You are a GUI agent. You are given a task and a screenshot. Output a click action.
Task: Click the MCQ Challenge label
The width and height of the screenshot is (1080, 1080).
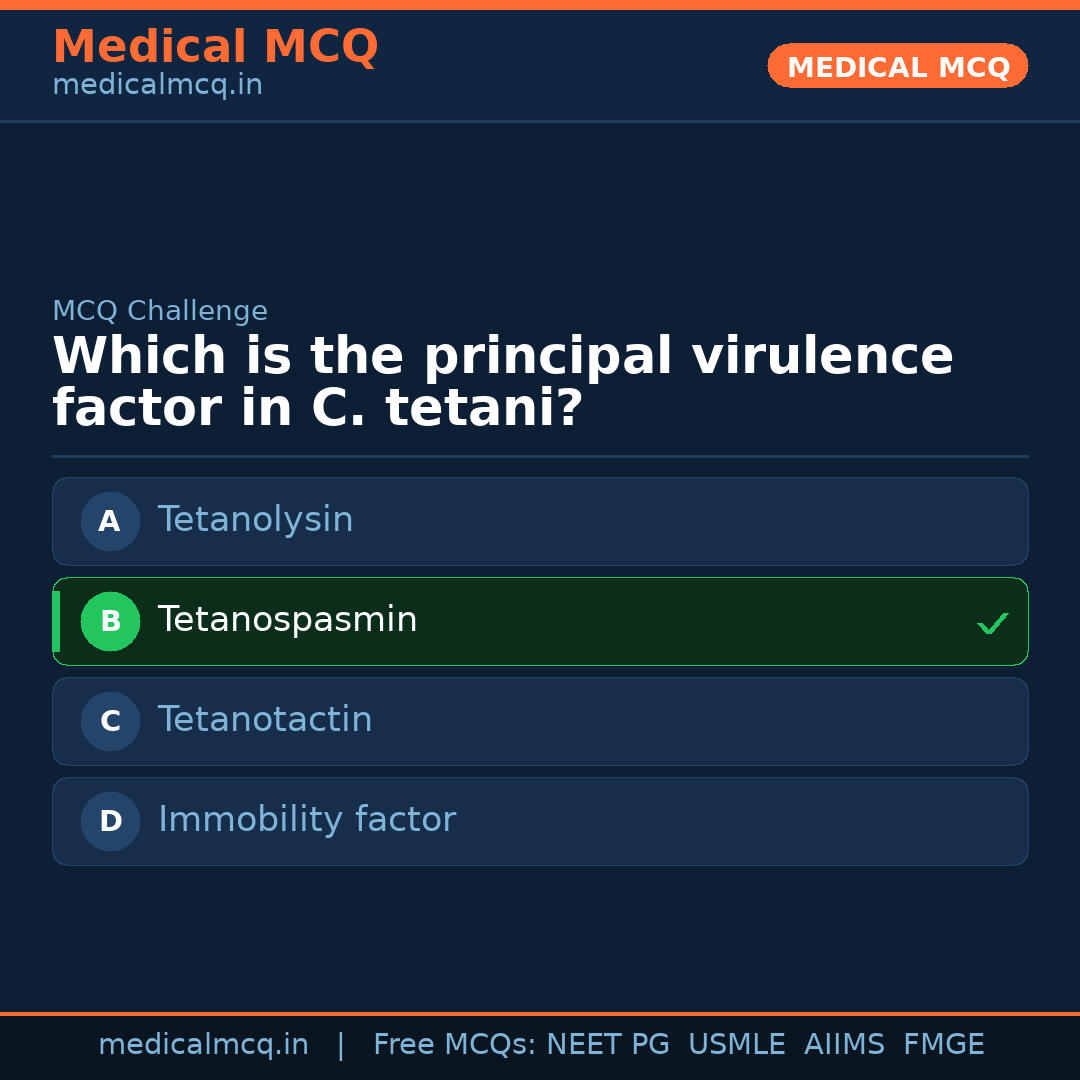point(160,311)
